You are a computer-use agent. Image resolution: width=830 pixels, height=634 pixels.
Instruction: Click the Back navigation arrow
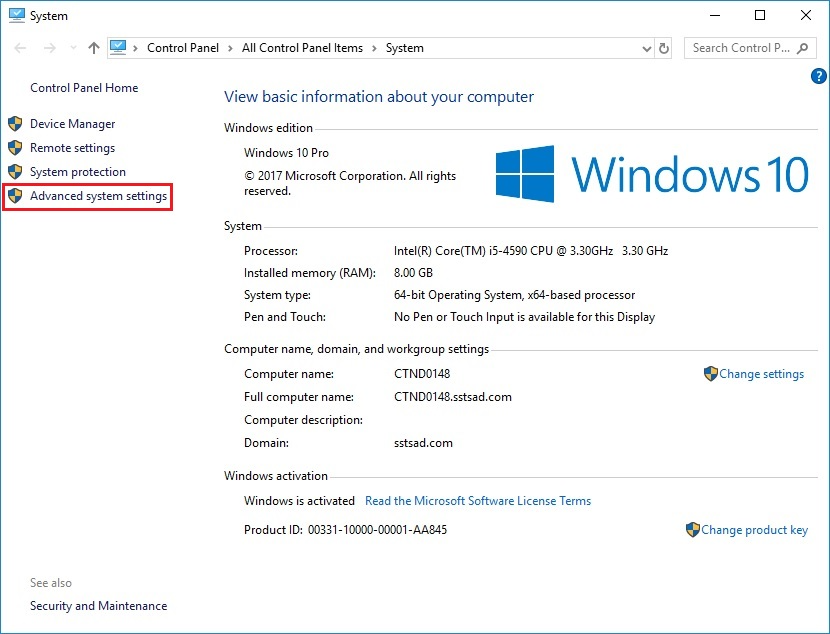[20, 48]
